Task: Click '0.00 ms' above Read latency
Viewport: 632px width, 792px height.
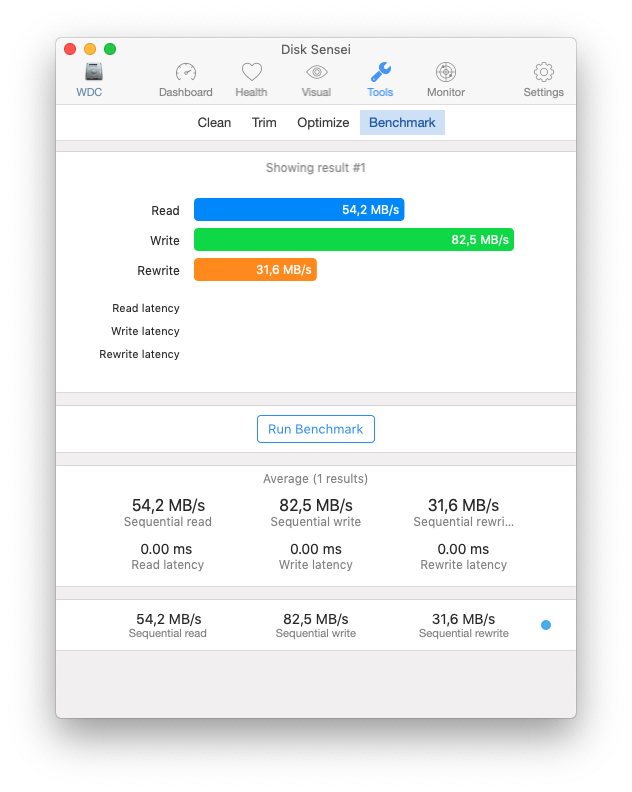Action: [166, 549]
